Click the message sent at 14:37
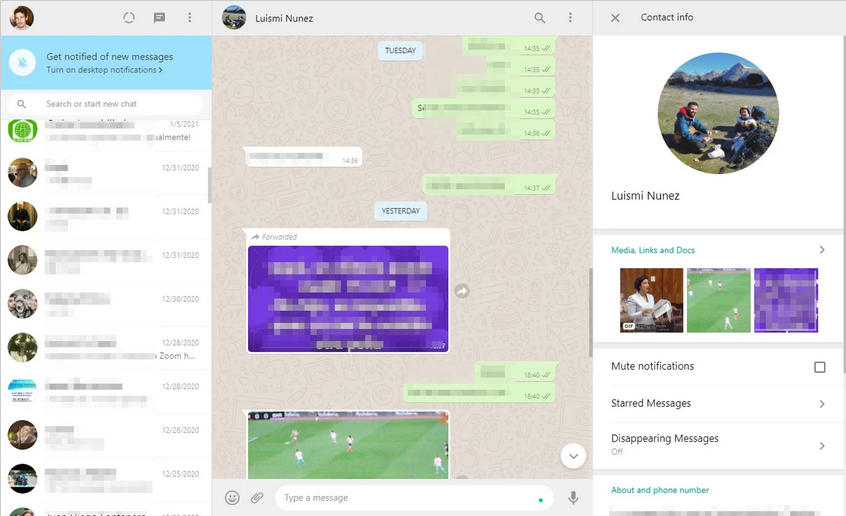 (x=489, y=185)
